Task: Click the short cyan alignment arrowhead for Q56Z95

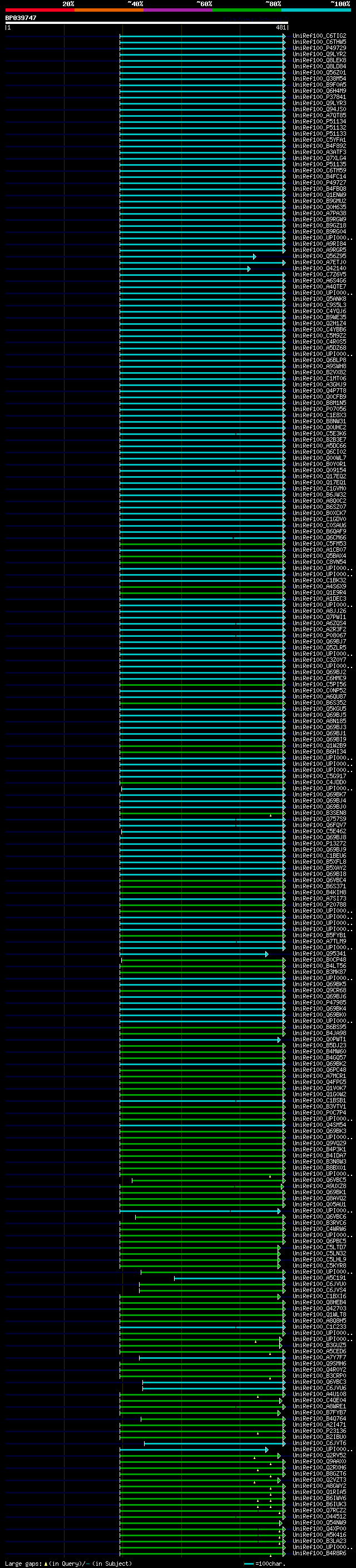Action: coord(254,256)
